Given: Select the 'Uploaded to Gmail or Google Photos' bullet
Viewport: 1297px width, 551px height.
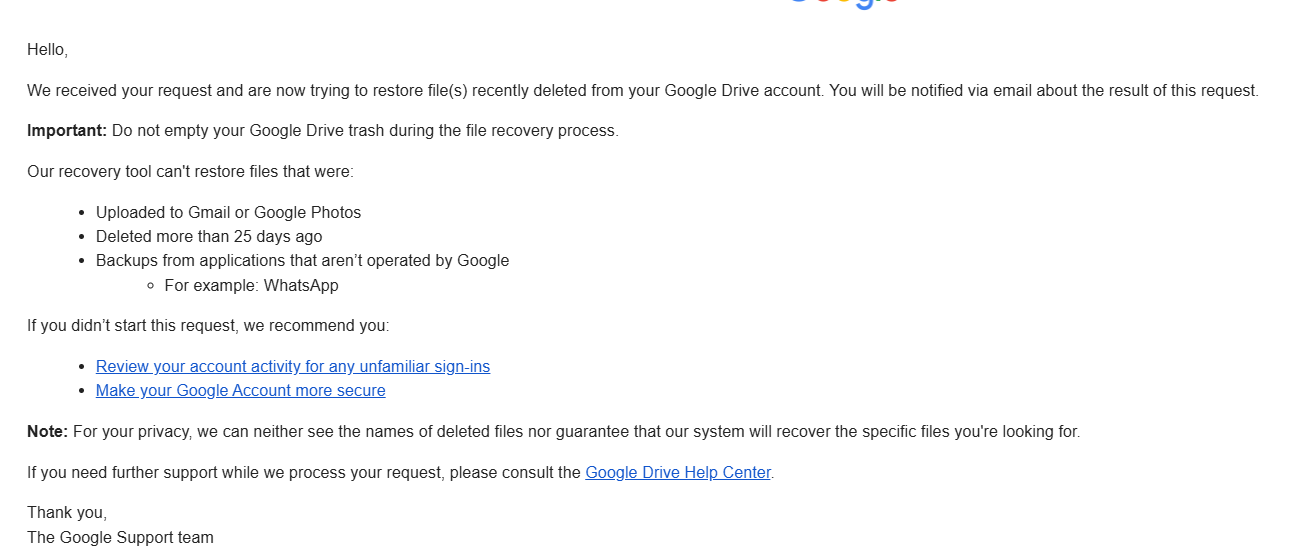Looking at the screenshot, I should pyautogui.click(x=228, y=212).
